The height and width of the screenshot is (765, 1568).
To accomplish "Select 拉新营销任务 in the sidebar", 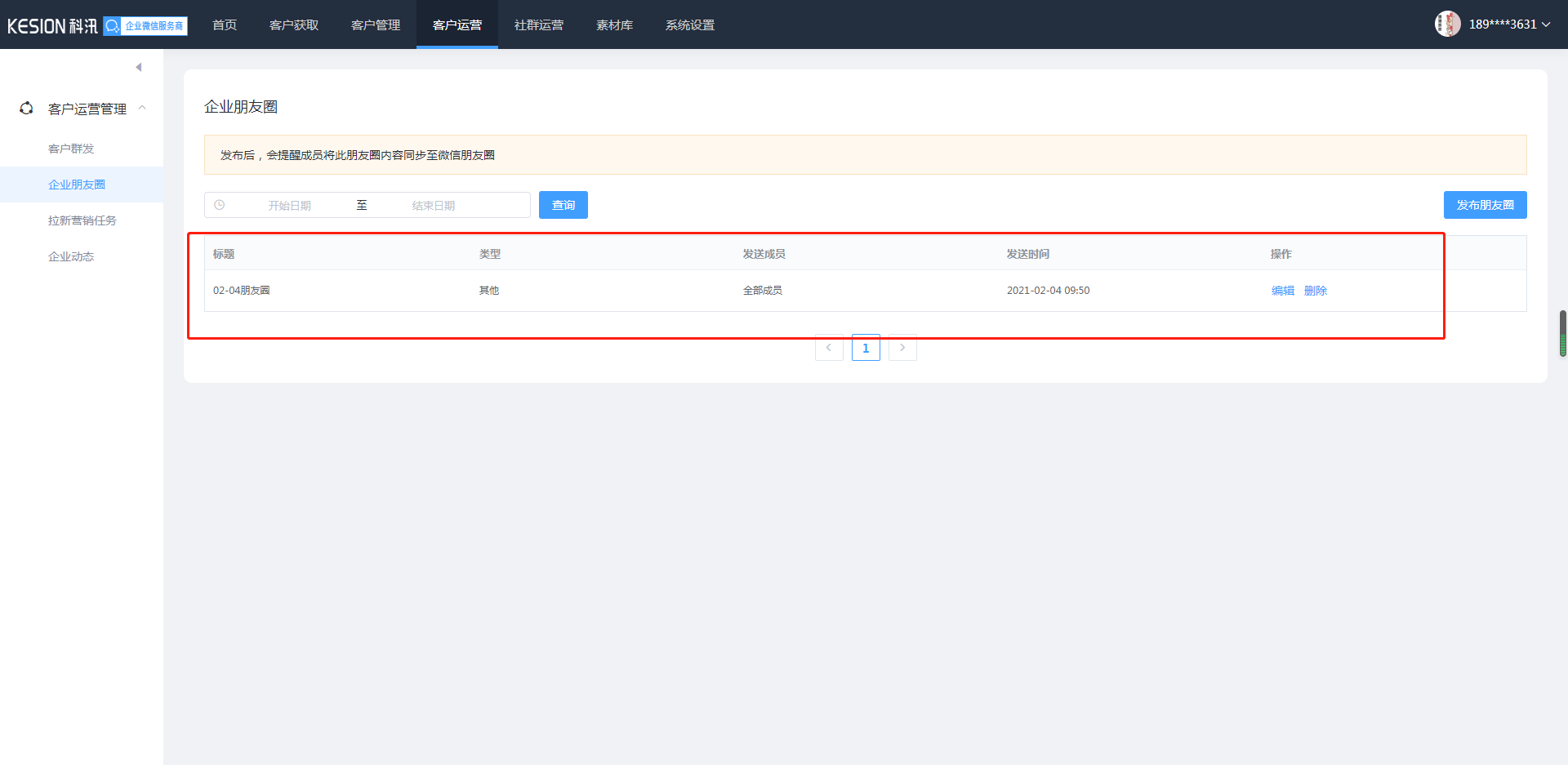I will coord(82,220).
